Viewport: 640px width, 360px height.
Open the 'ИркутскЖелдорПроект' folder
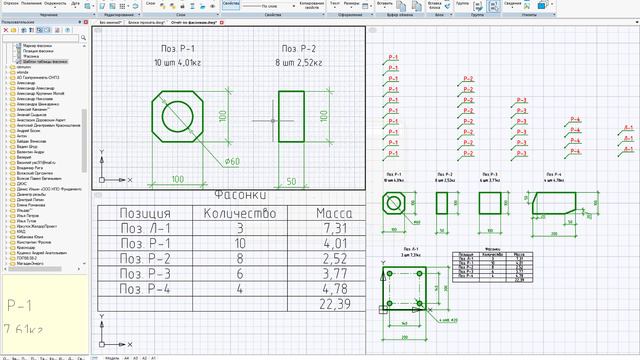(37, 226)
